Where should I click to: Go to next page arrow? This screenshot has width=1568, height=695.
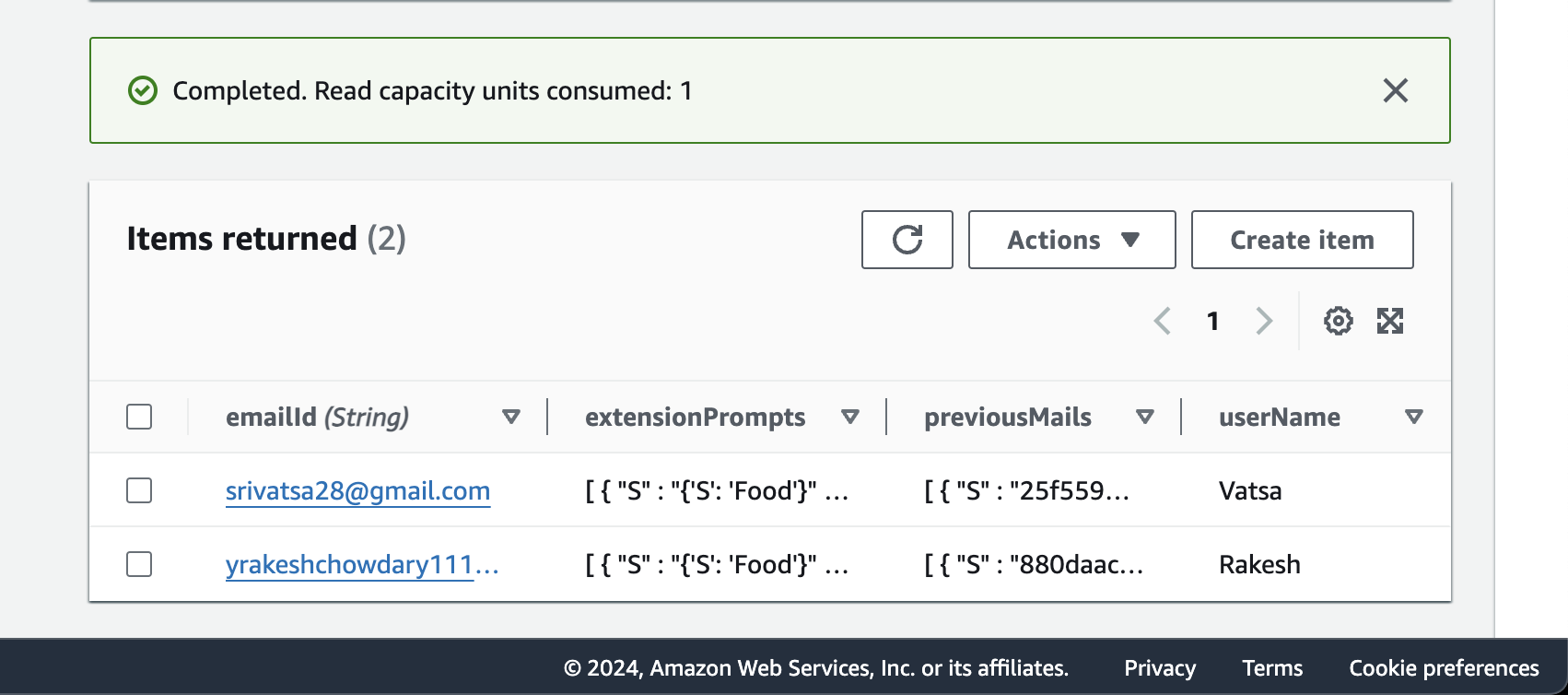[x=1264, y=321]
